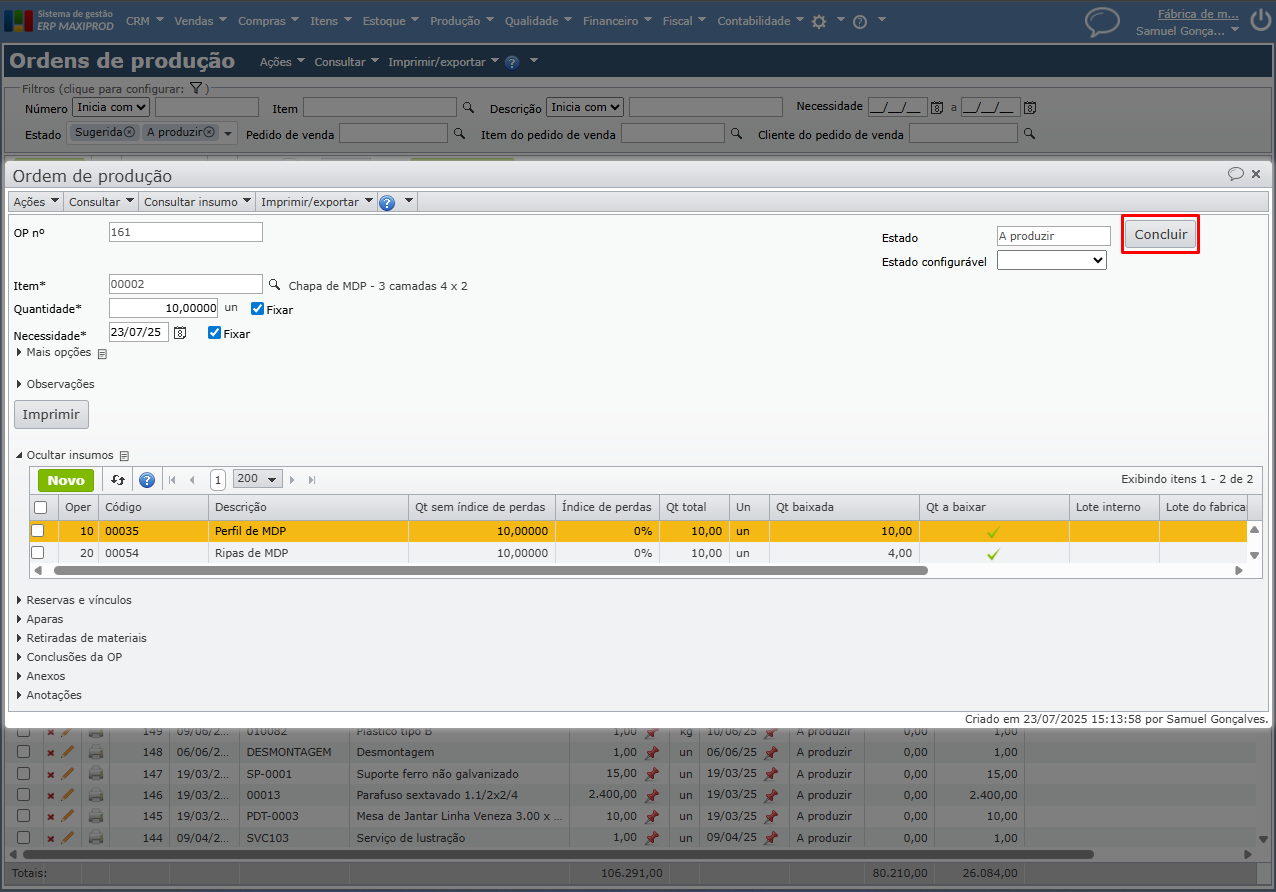Open the Consultar insumo menu
The image size is (1276, 892).
pyautogui.click(x=197, y=202)
